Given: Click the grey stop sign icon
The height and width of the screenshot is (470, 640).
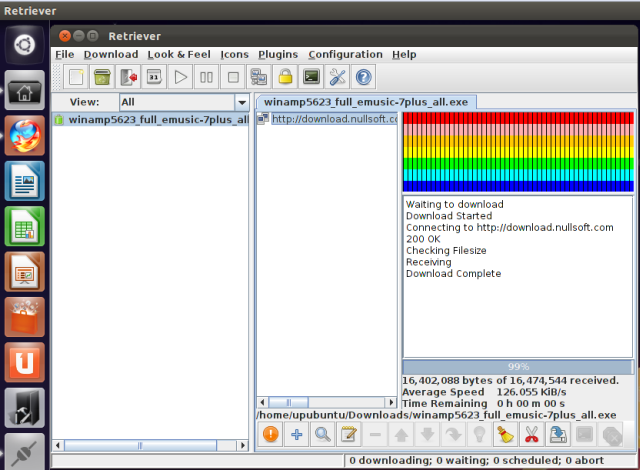Looking at the screenshot, I should coord(611,434).
